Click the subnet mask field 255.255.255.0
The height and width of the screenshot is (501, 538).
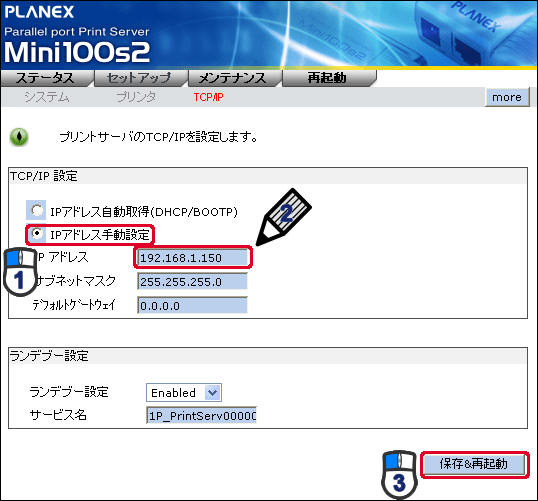[x=192, y=281]
